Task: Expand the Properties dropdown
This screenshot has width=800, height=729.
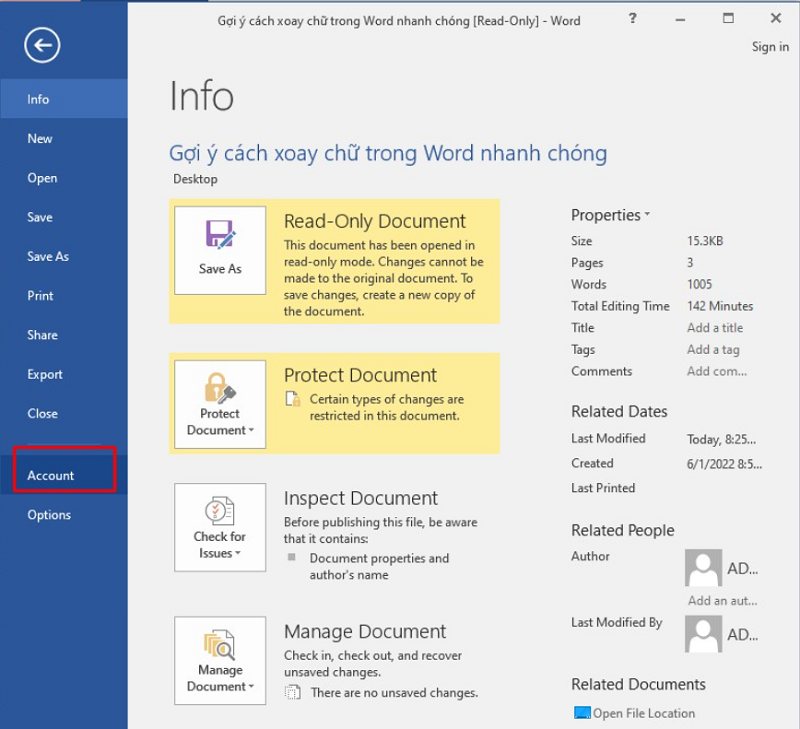Action: 647,215
